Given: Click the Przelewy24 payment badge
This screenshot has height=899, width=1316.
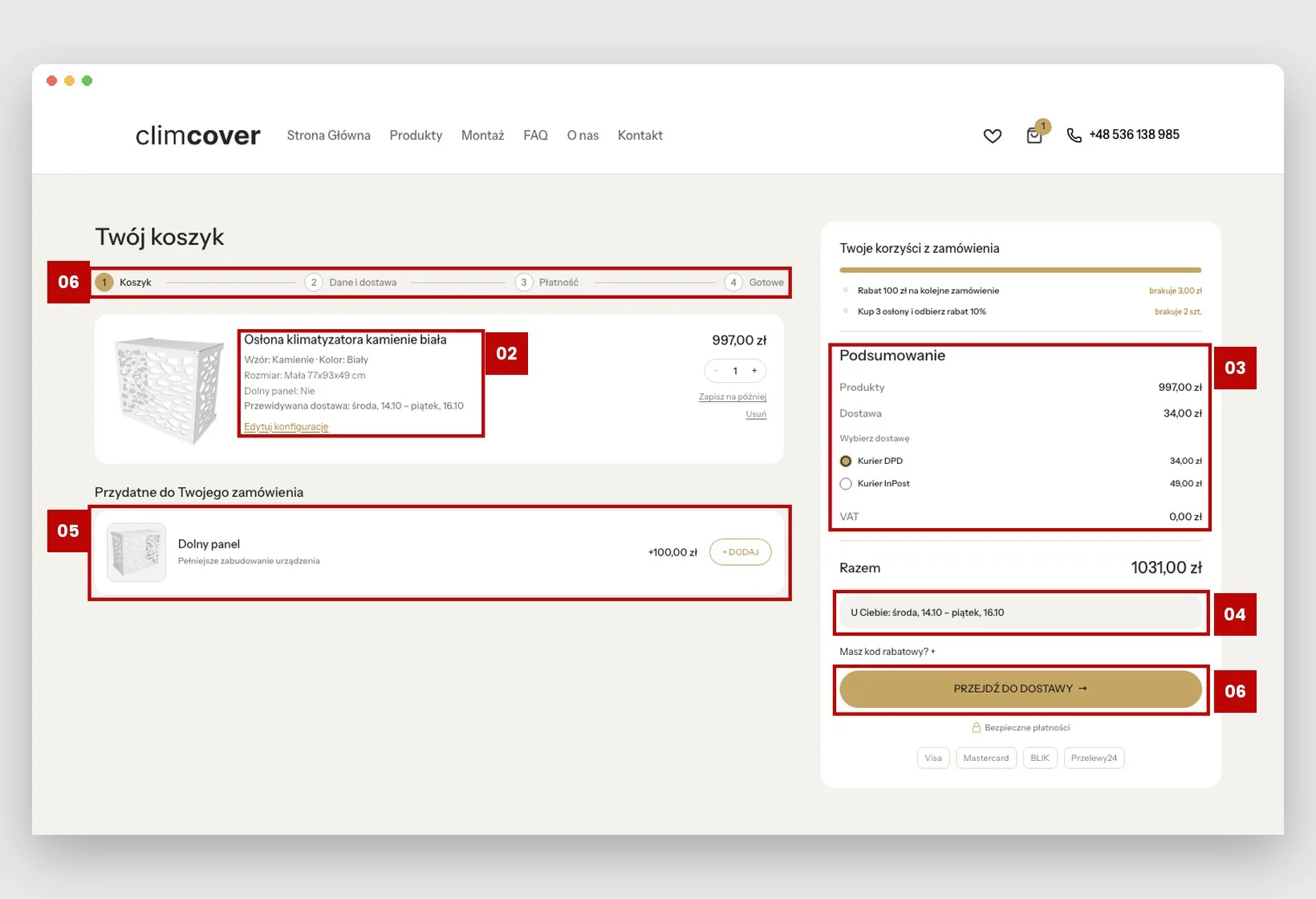Looking at the screenshot, I should point(1094,758).
